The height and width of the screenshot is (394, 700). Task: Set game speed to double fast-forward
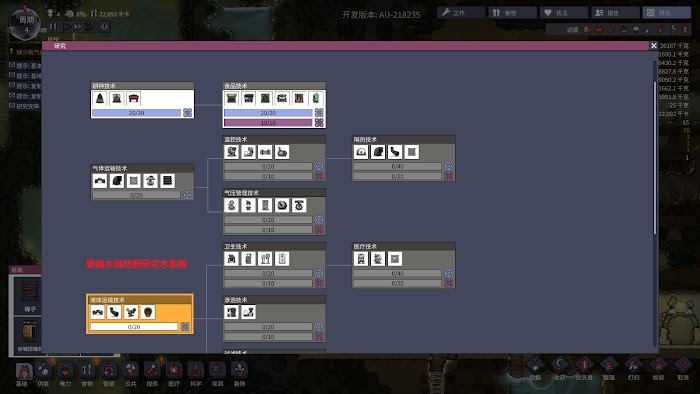tap(78, 27)
